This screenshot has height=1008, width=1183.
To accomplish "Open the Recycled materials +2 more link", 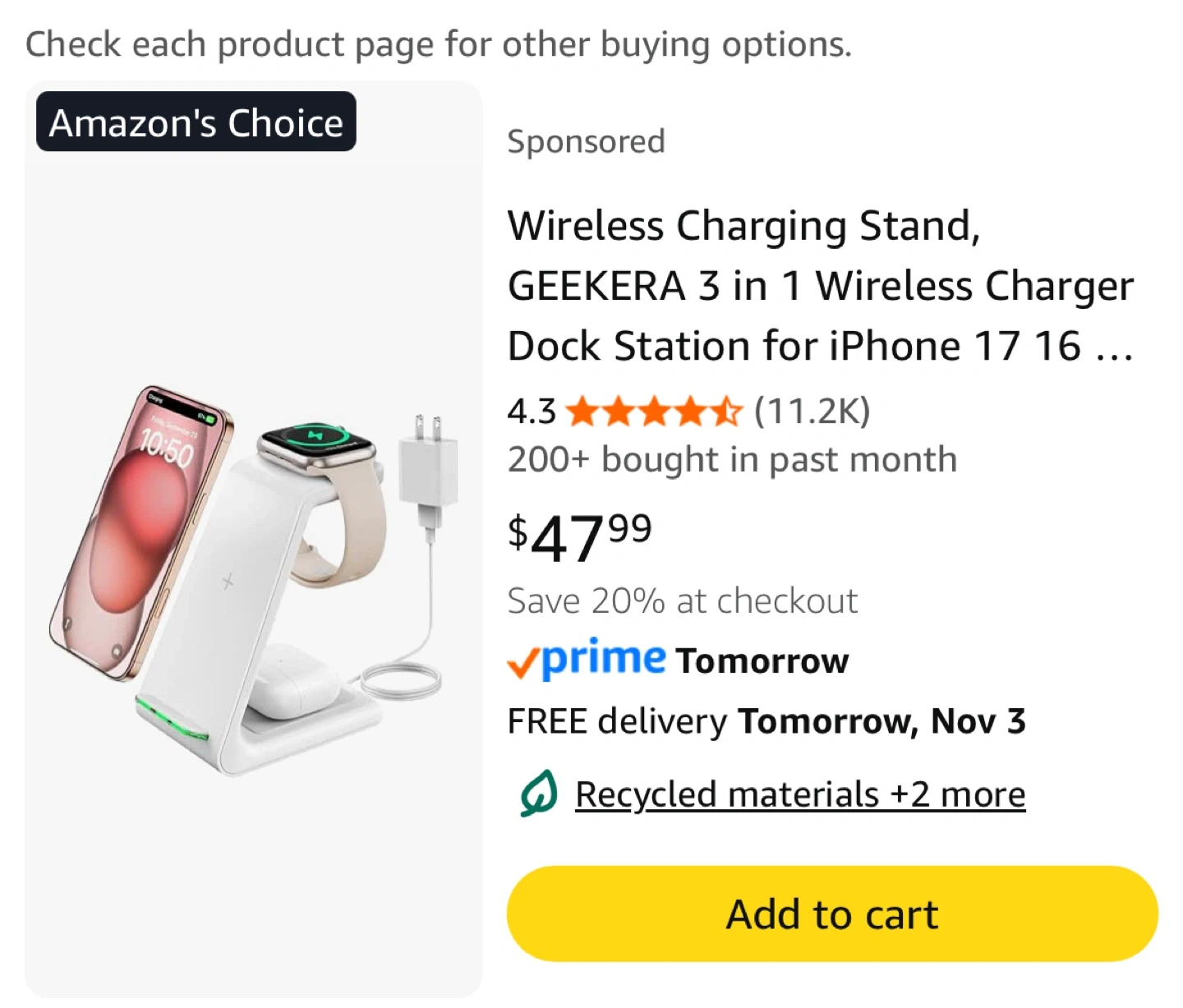I will (x=800, y=794).
